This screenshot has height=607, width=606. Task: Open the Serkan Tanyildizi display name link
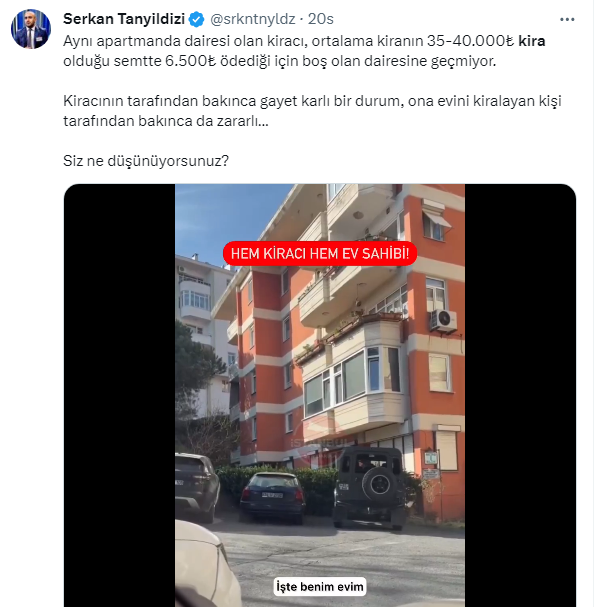point(124,19)
